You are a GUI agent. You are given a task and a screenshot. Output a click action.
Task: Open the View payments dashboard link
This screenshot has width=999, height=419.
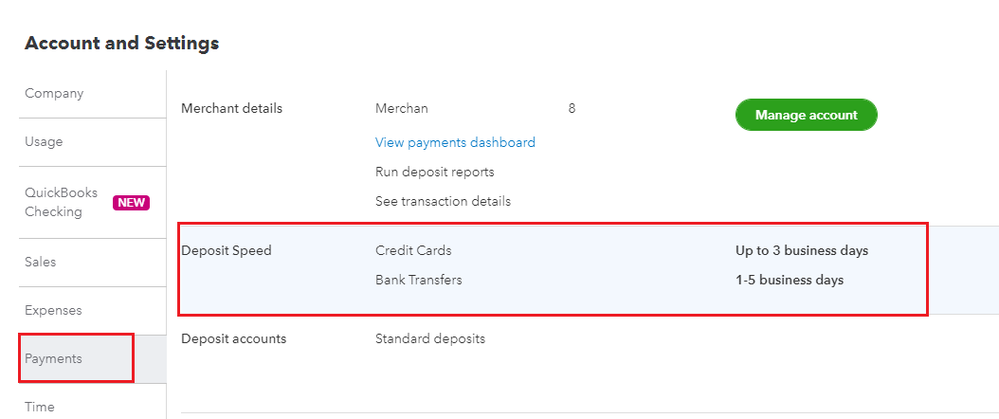[x=455, y=143]
